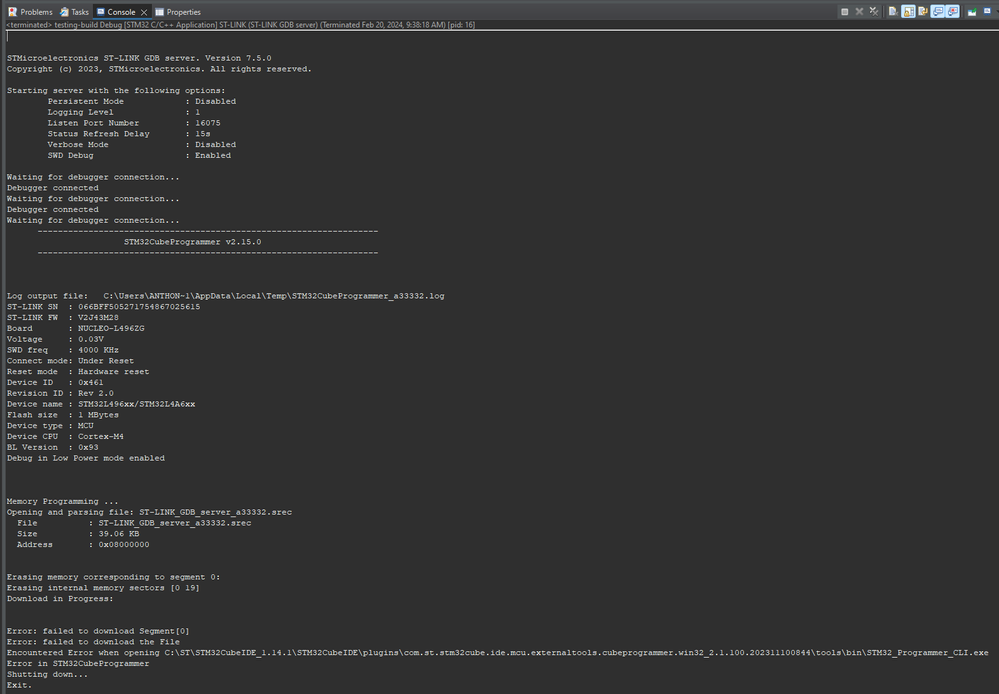Toggle Word Wrap in the console
Viewport: 999px width, 694px height.
(923, 12)
